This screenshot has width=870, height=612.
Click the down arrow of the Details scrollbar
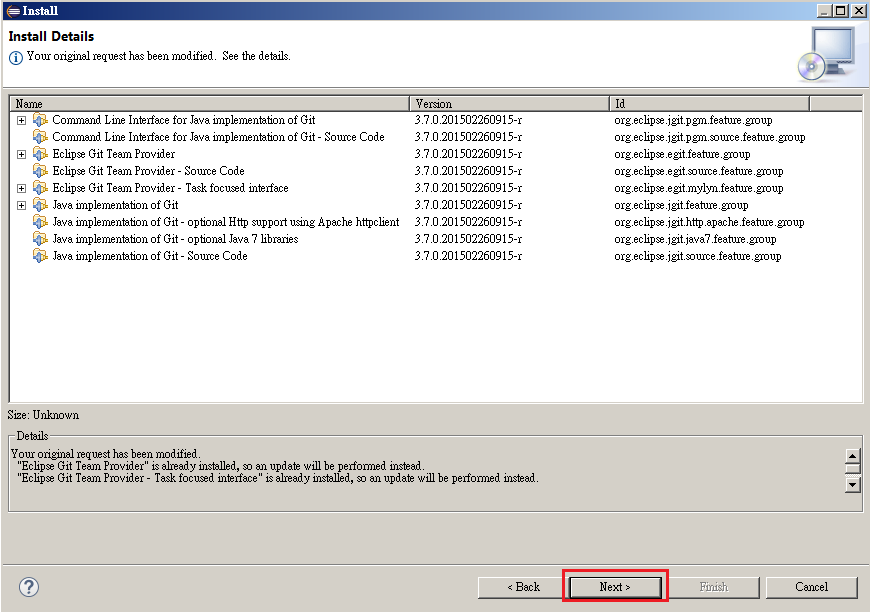coord(853,484)
